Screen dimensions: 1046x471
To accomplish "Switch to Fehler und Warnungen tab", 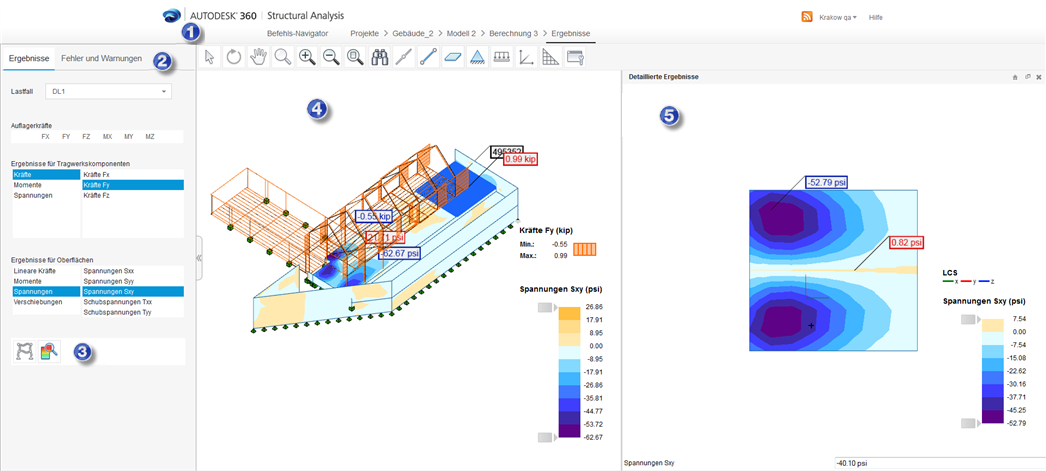I will (101, 59).
